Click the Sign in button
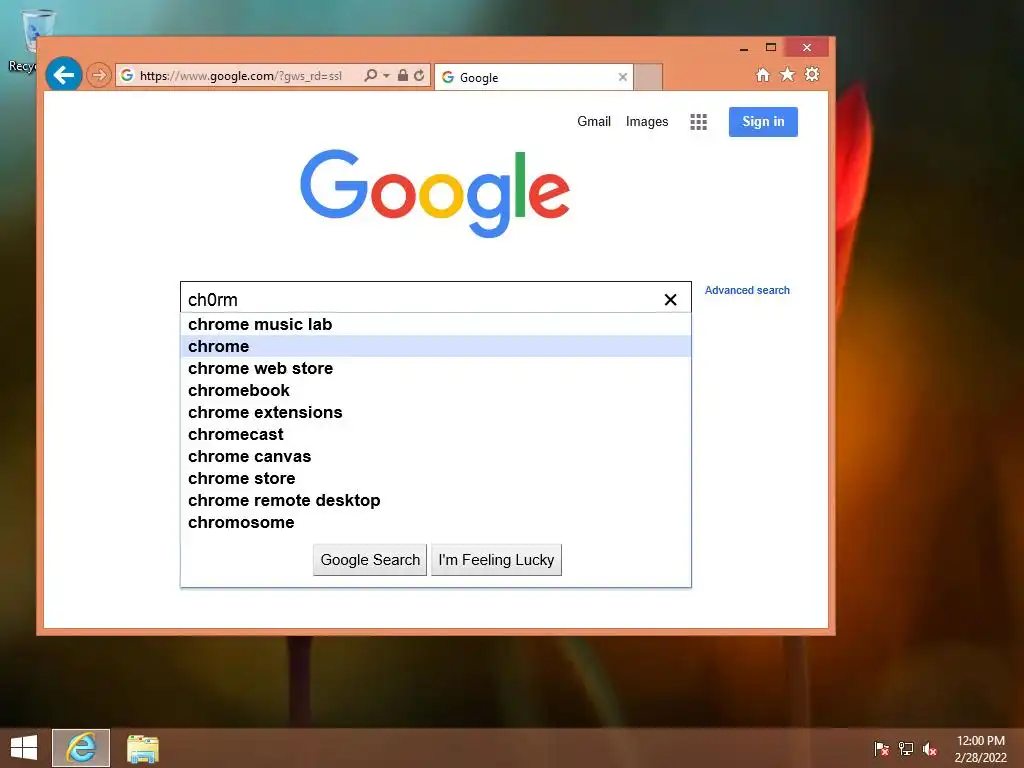Image resolution: width=1024 pixels, height=768 pixels. [763, 121]
